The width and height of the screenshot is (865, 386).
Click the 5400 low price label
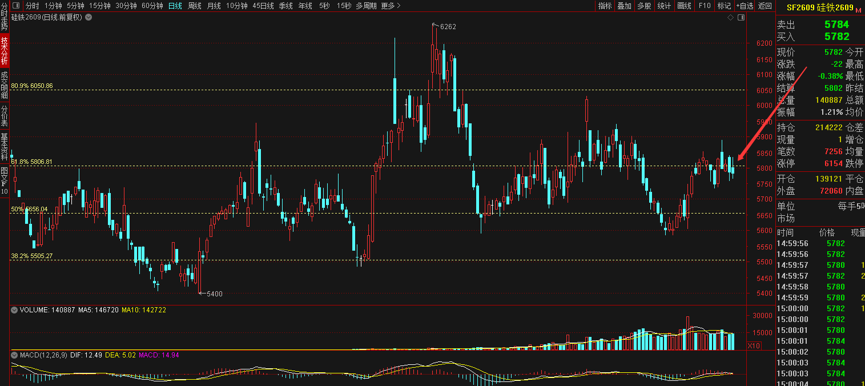click(214, 294)
